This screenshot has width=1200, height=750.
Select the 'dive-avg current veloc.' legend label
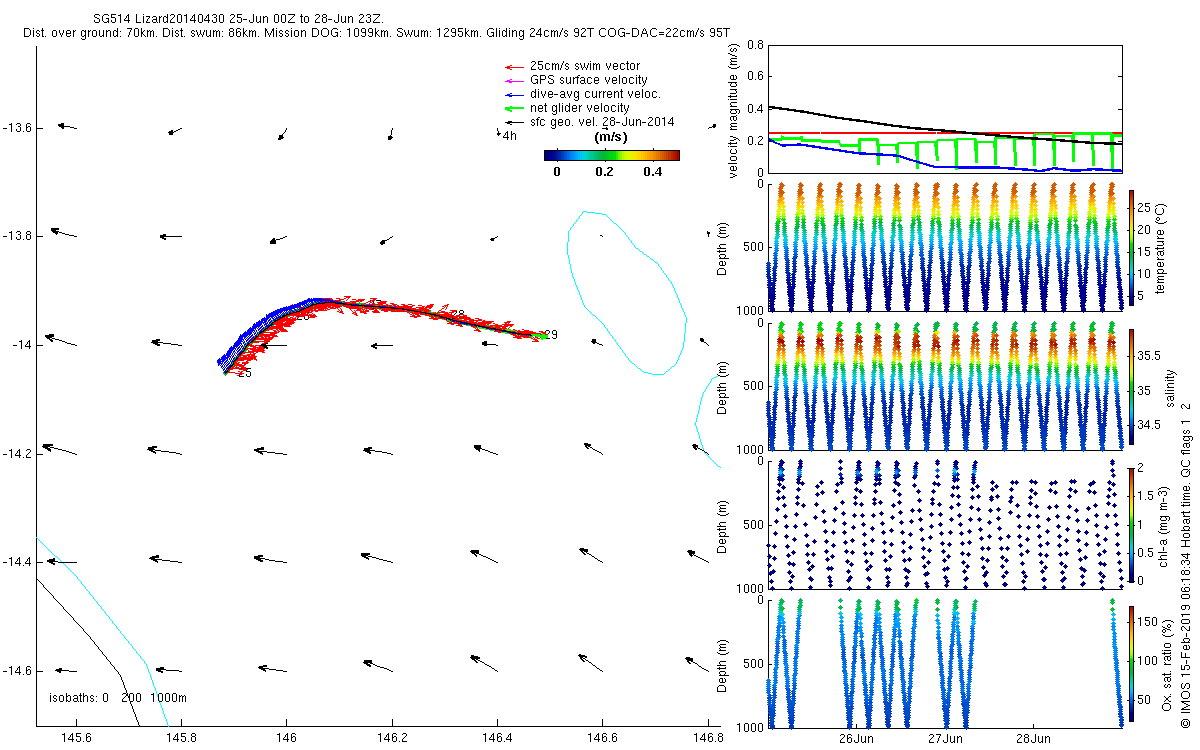tap(595, 94)
